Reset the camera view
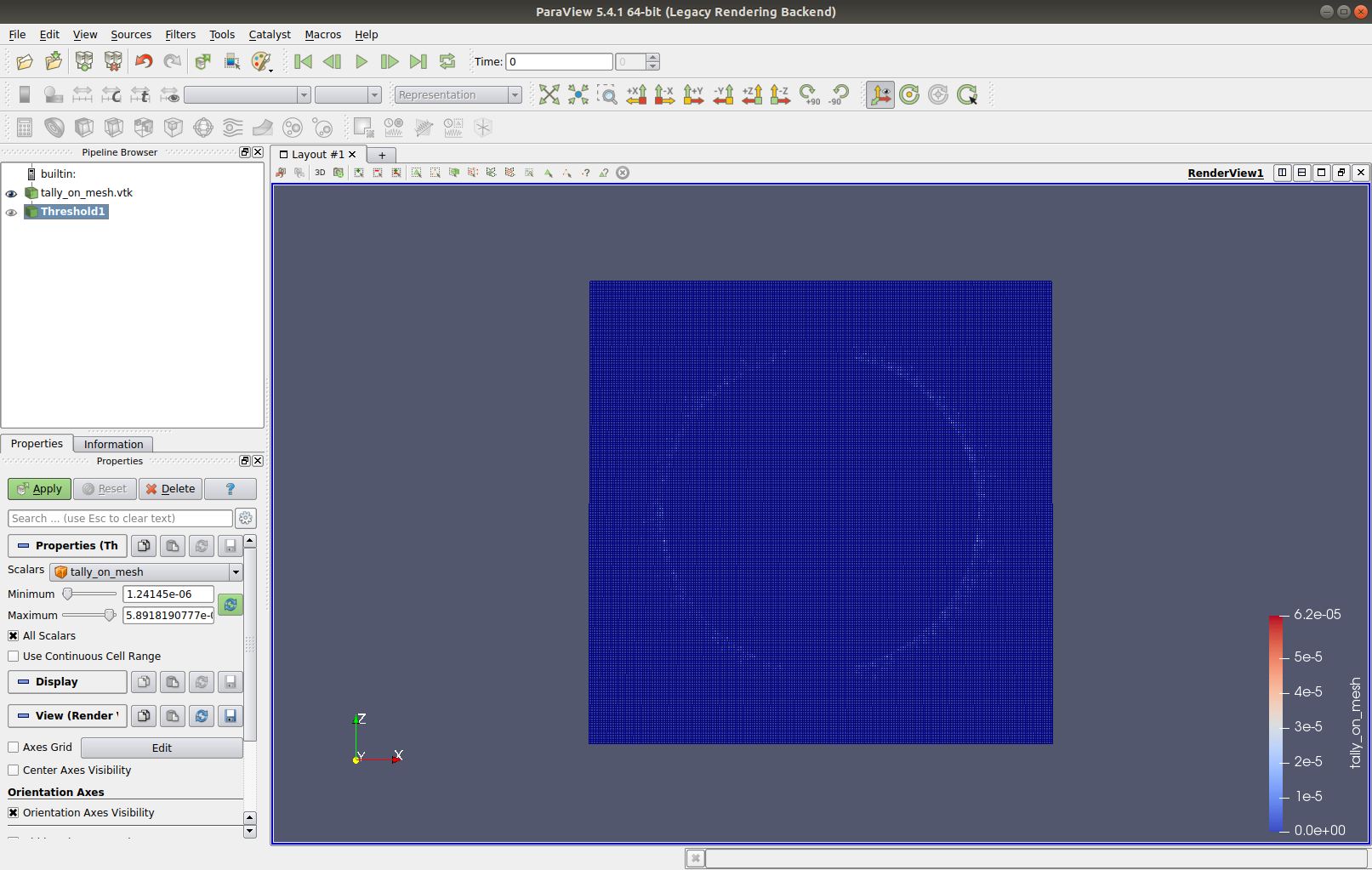 click(x=549, y=94)
